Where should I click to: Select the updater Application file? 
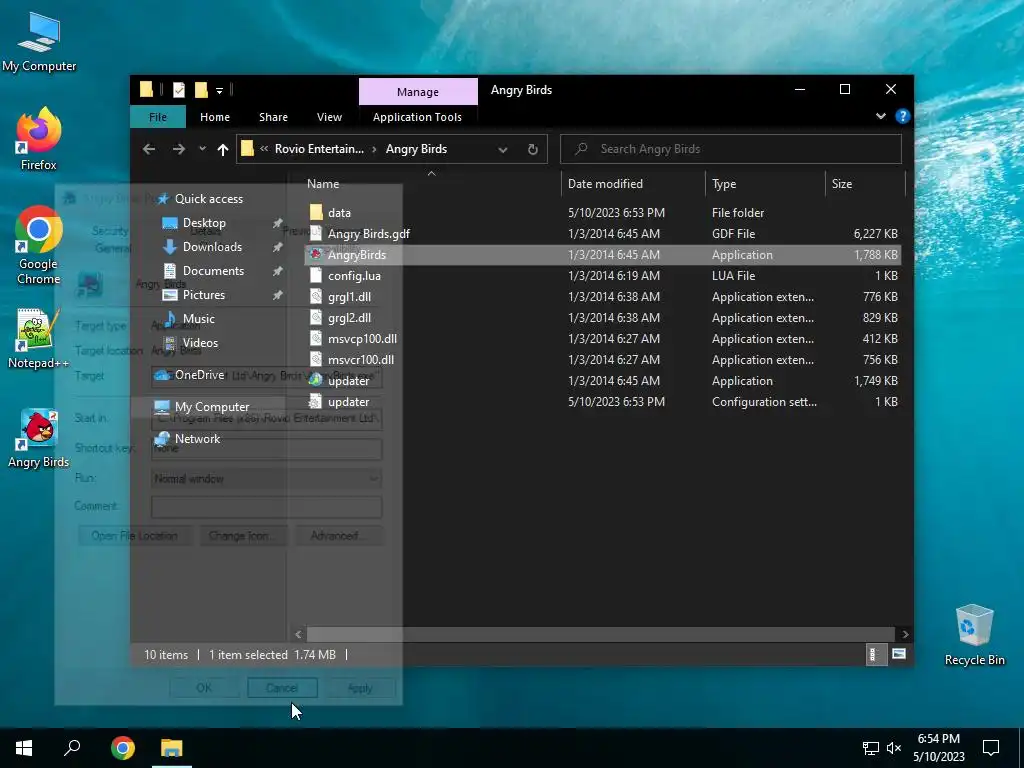tap(602, 381)
